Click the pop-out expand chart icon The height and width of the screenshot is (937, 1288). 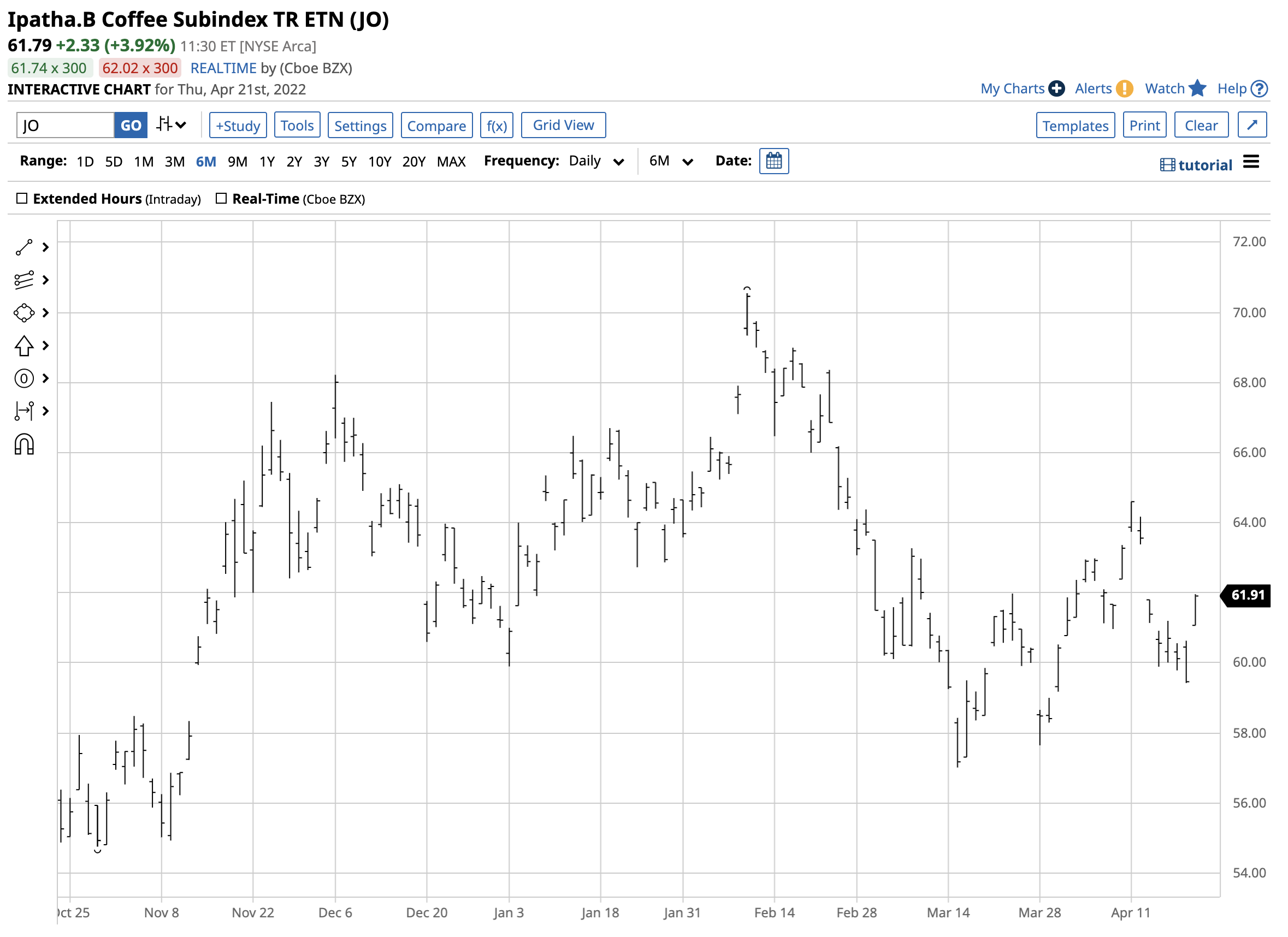[x=1252, y=125]
